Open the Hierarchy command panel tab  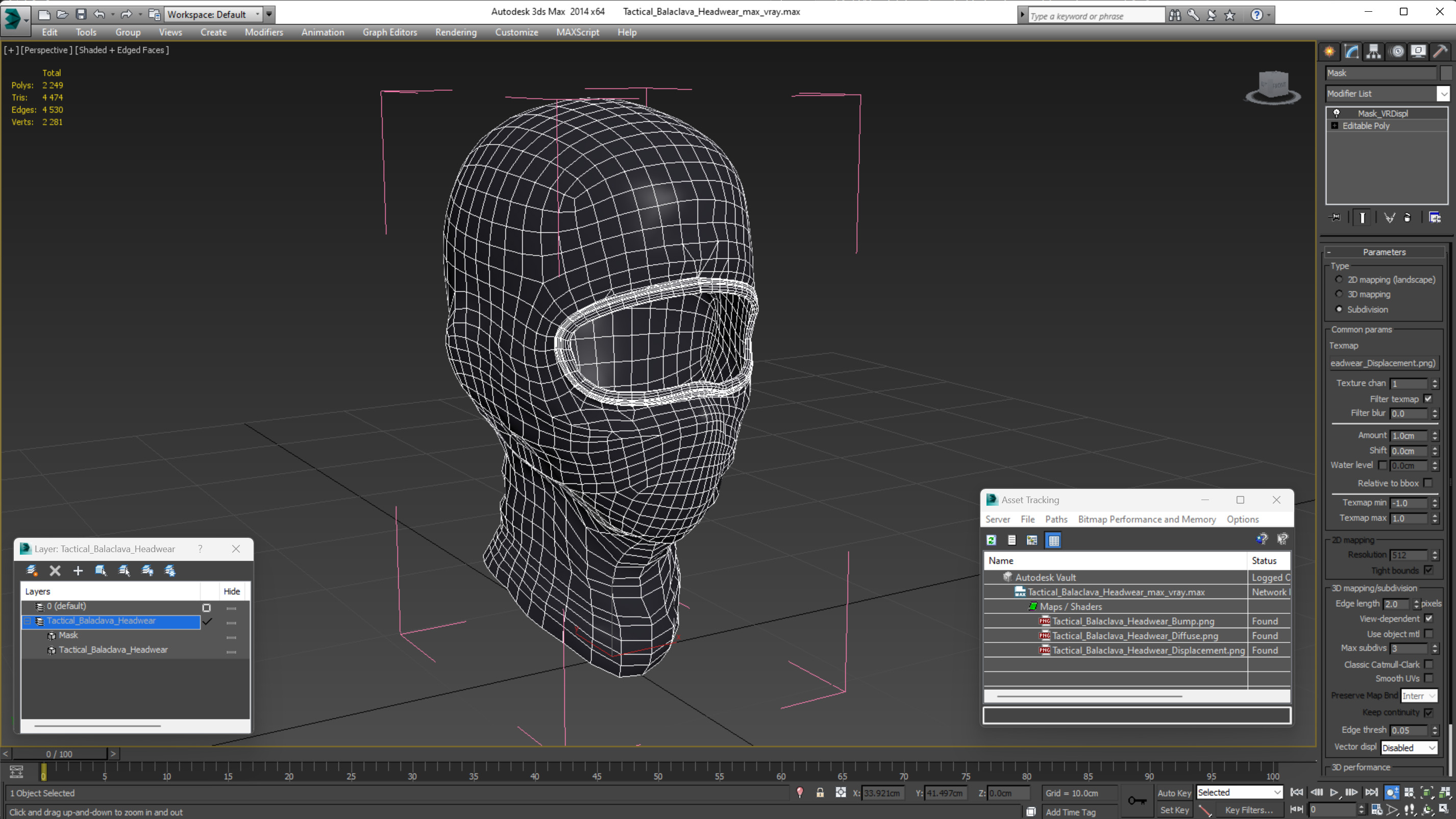coord(1373,52)
